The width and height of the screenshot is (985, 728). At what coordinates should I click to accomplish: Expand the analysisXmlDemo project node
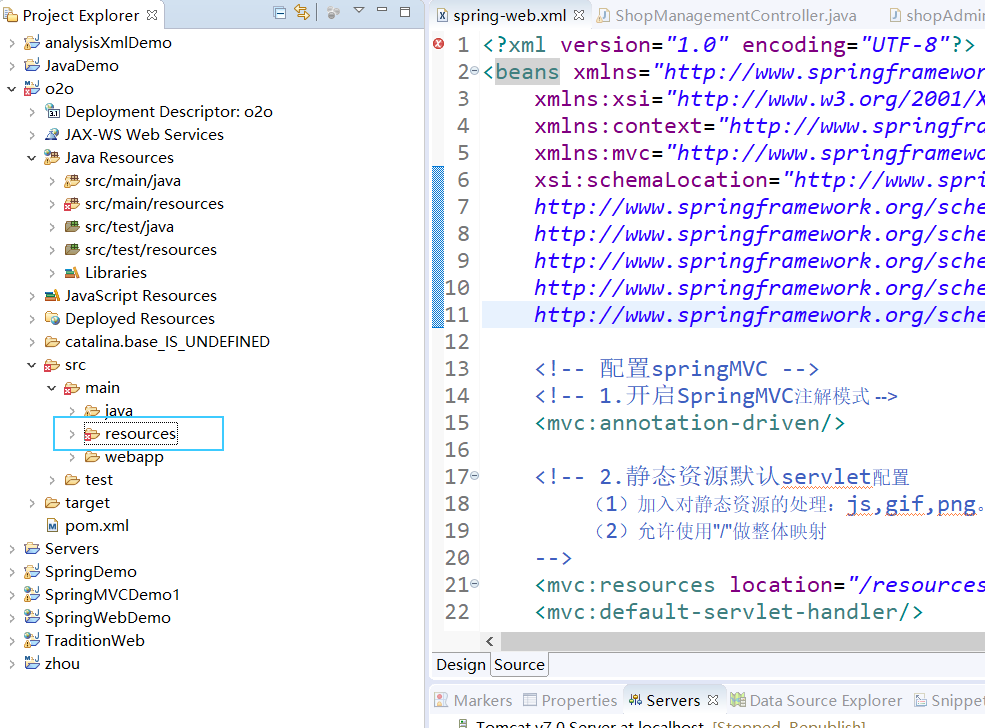tap(11, 43)
